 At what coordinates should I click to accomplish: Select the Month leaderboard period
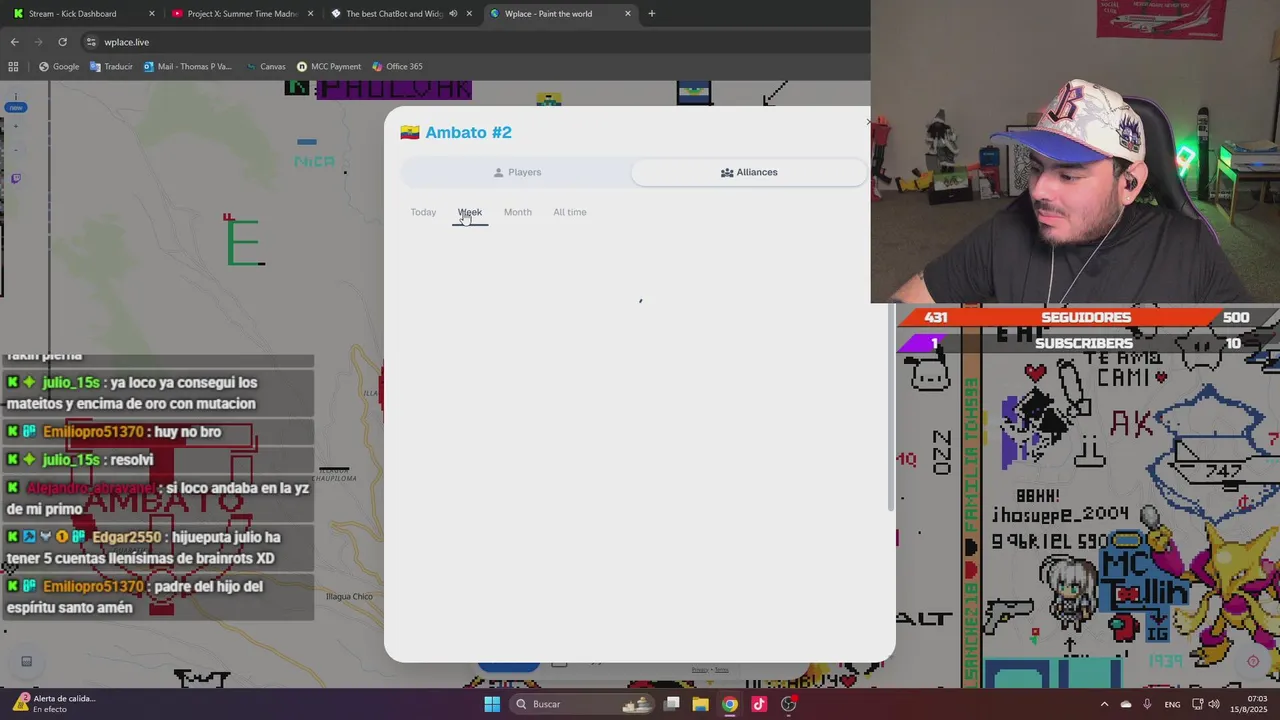(x=518, y=212)
